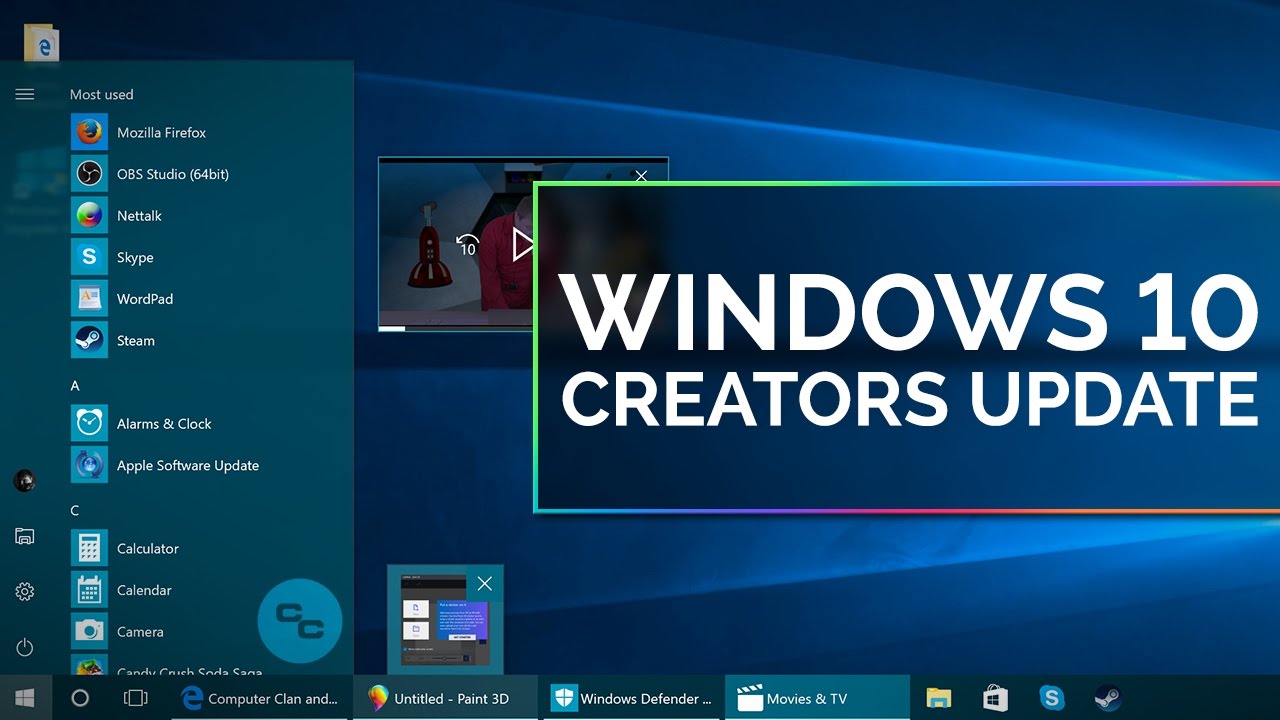Viewport: 1280px width, 720px height.
Task: Open the Camera app icon
Action: [89, 631]
